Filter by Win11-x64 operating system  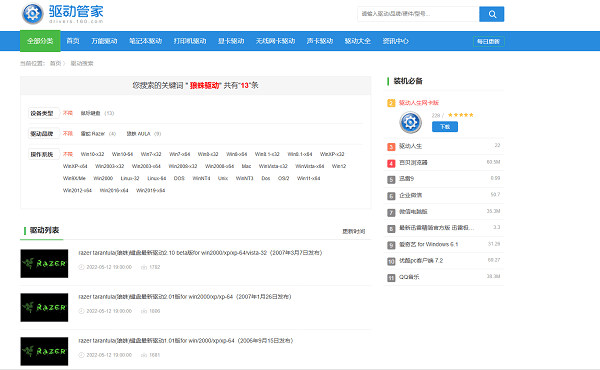[308, 178]
